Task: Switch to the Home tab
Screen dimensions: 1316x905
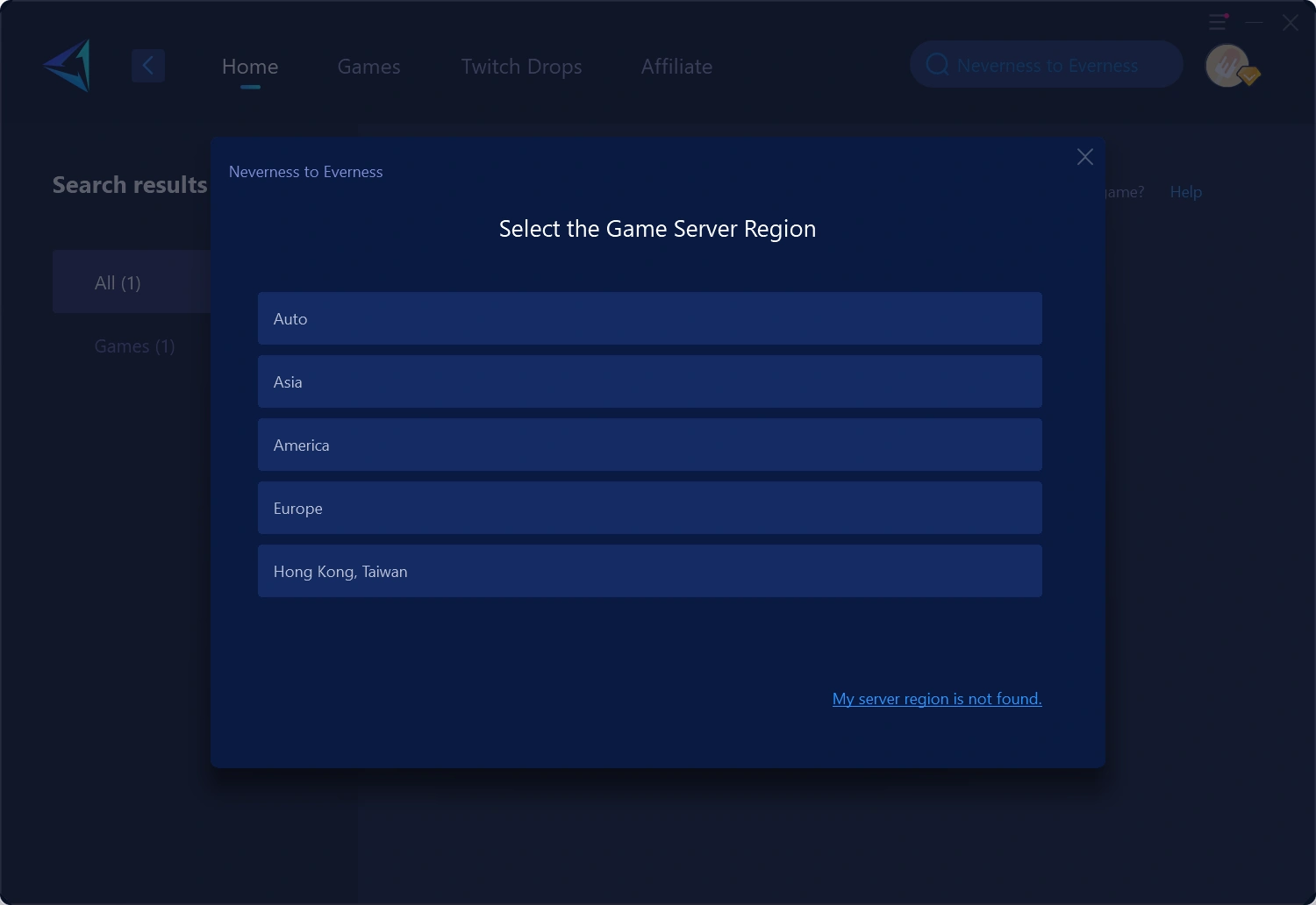Action: (x=250, y=67)
